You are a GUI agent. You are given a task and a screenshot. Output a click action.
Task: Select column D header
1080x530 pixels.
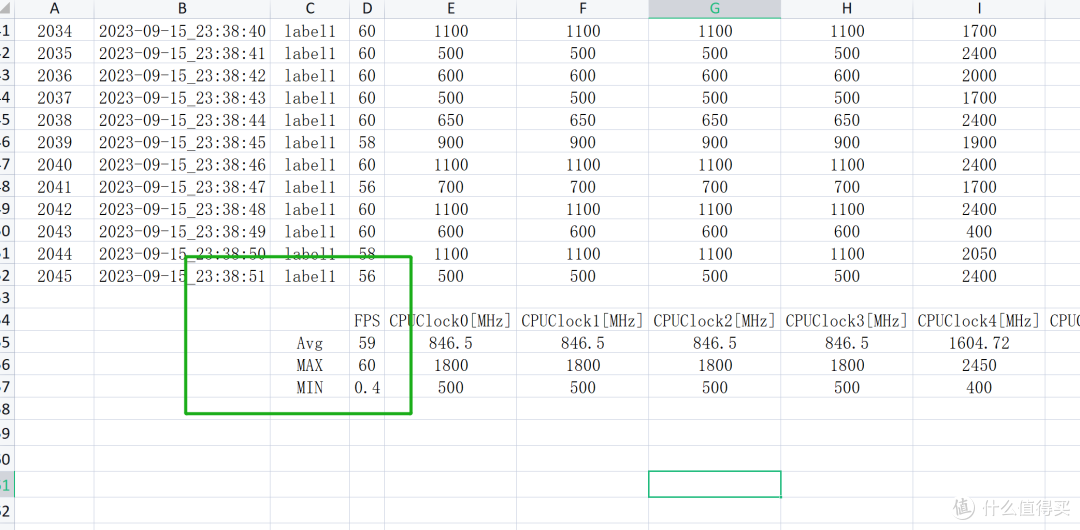[367, 8]
